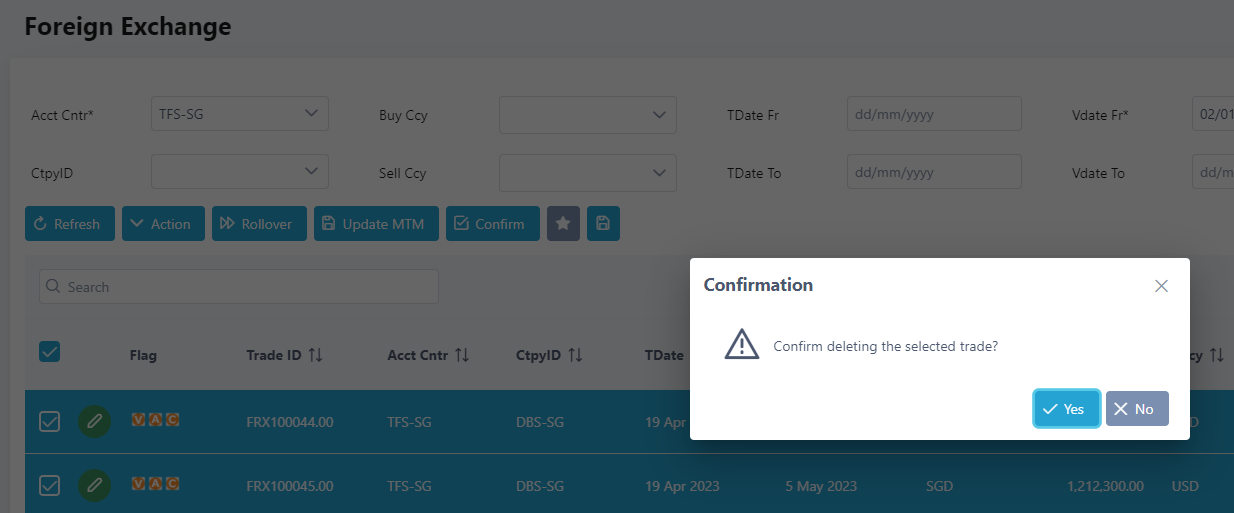Open the CtpyID filter dropdown
The width and height of the screenshot is (1234, 513).
(x=240, y=172)
